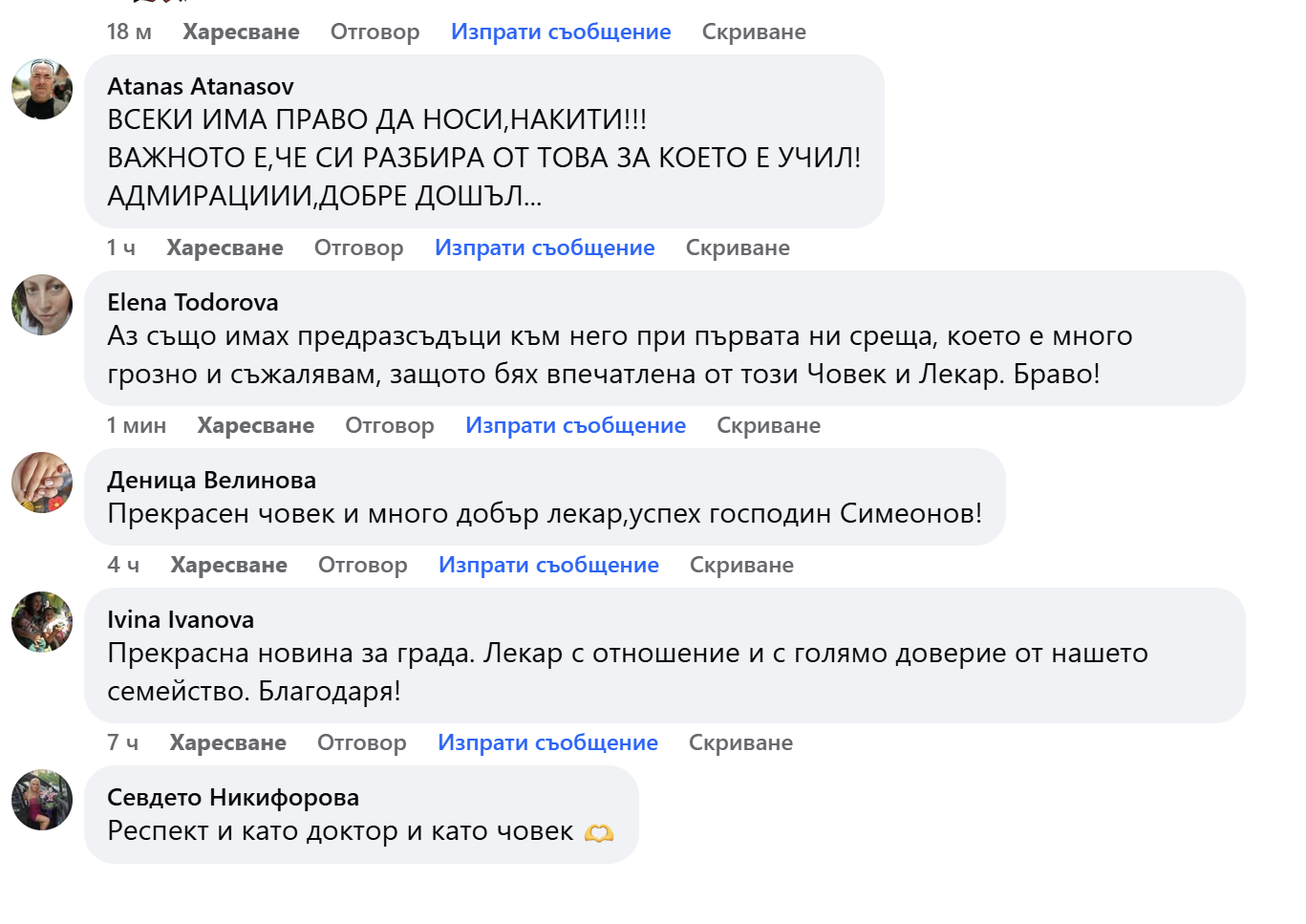
Task: Click Скриване below Ivina Ivanova's comment
Action: point(740,742)
